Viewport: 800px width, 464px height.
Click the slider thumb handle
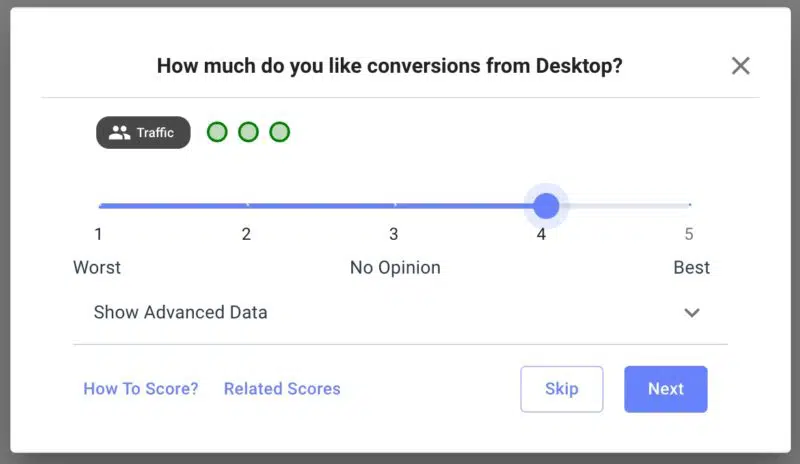(546, 206)
